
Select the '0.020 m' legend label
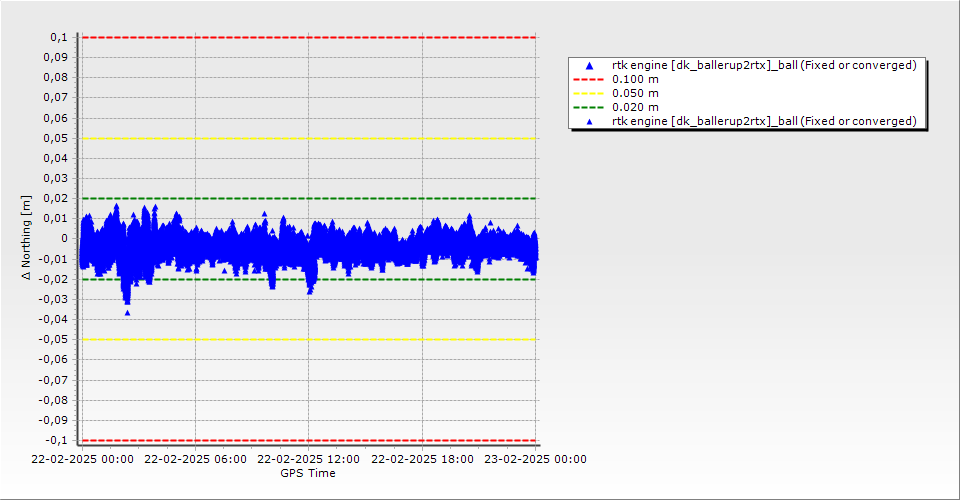pyautogui.click(x=635, y=108)
